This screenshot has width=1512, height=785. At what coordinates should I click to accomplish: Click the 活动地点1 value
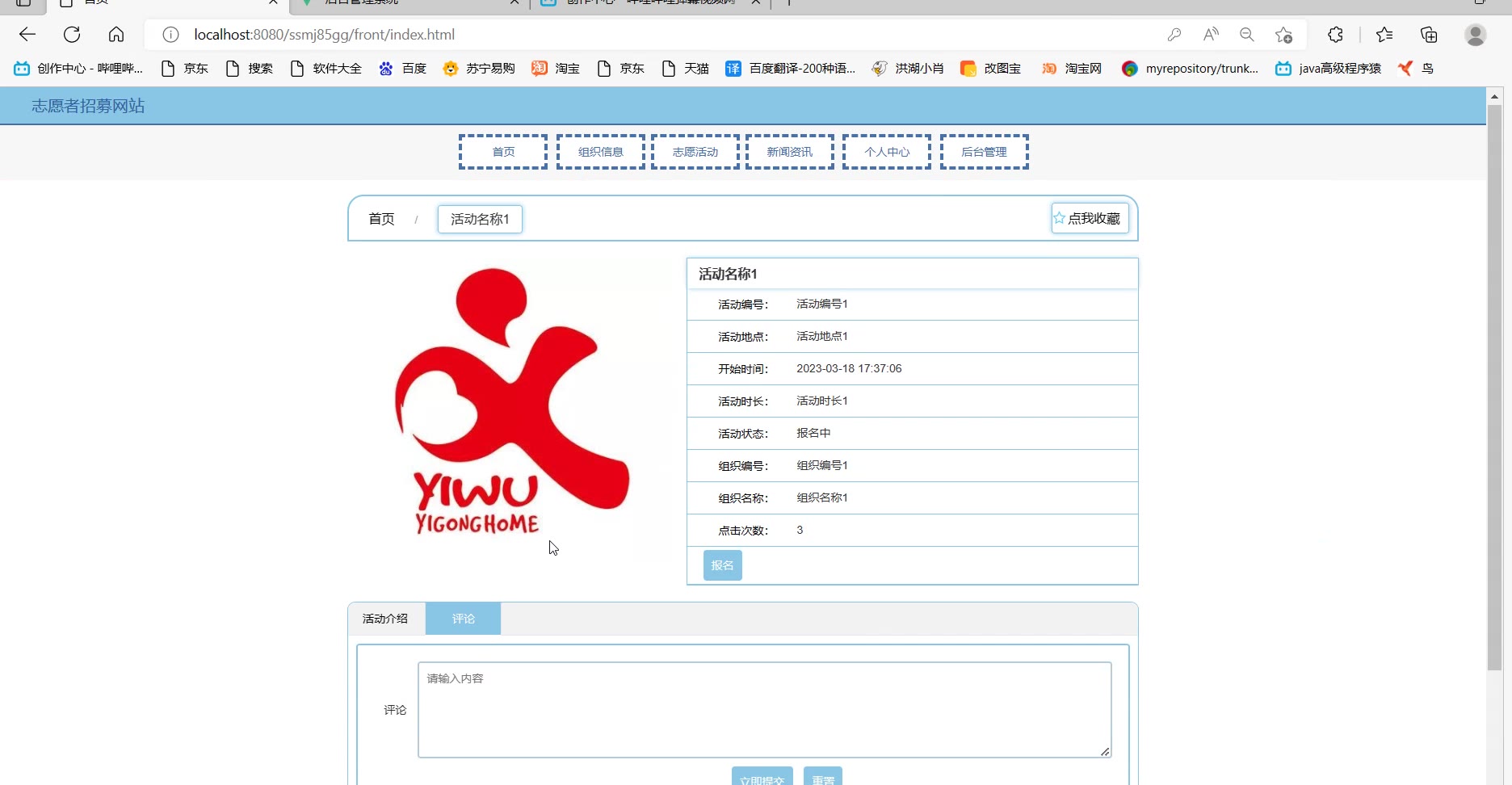(822, 336)
